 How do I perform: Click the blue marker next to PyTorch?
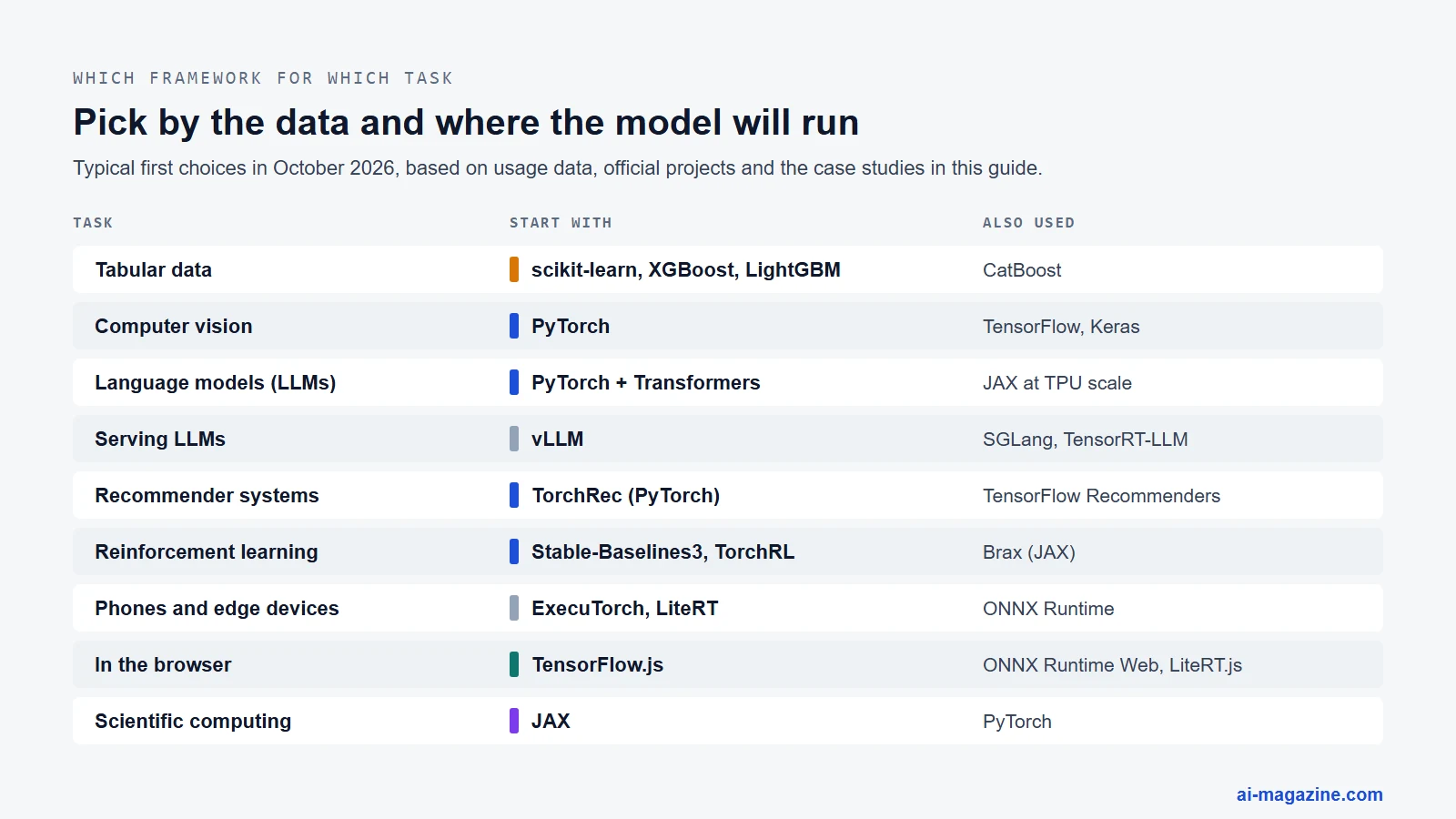coord(514,326)
